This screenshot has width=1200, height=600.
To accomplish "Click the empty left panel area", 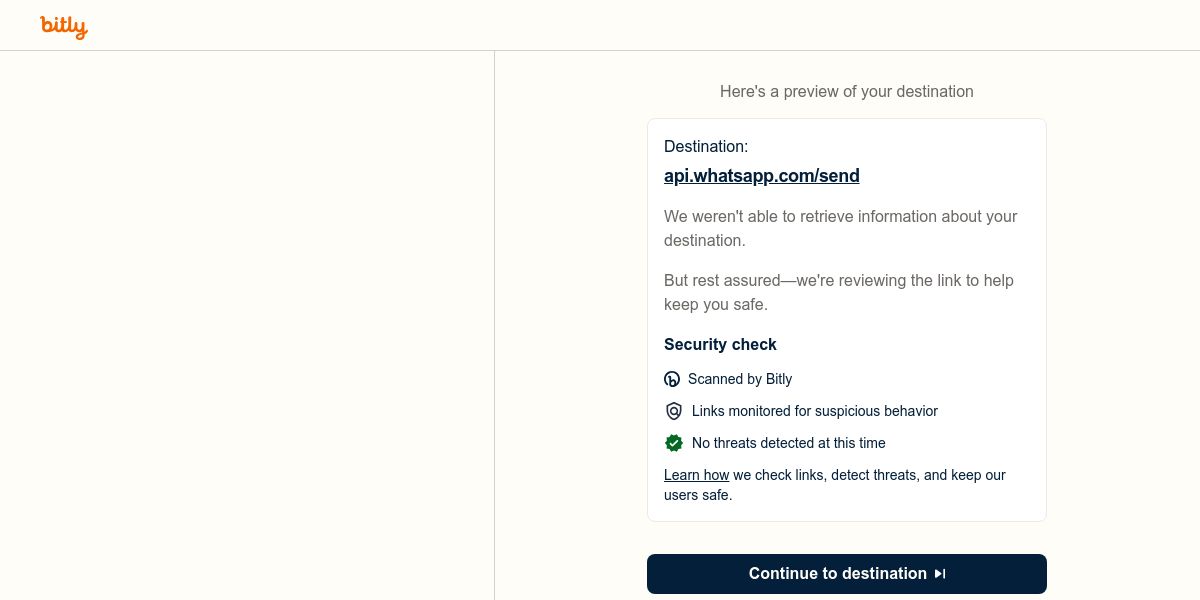I will click(x=247, y=325).
